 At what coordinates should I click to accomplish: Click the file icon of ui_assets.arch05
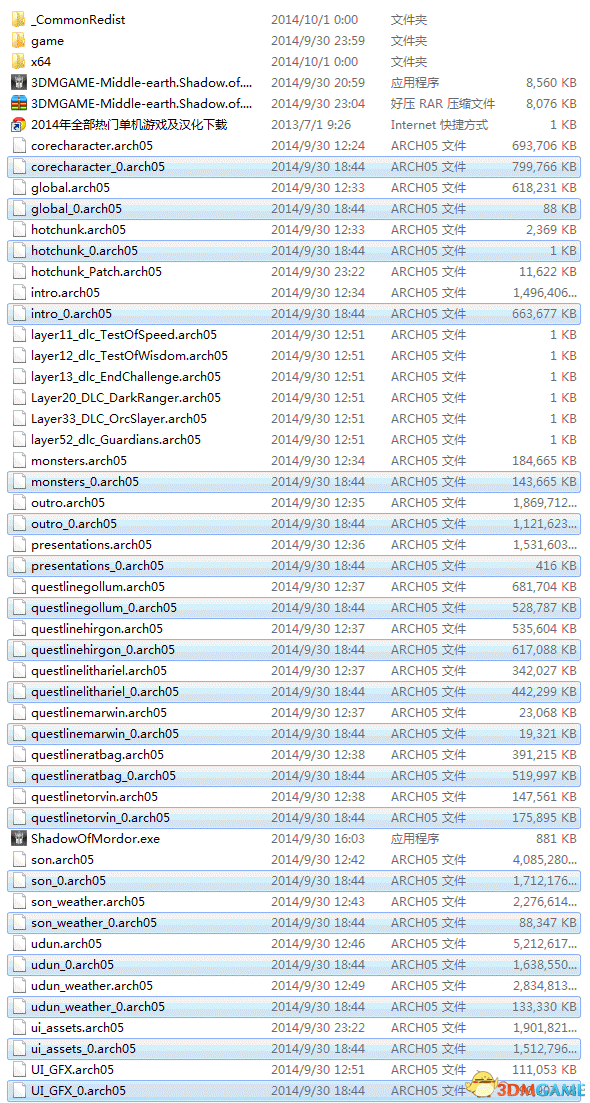(x=18, y=1028)
